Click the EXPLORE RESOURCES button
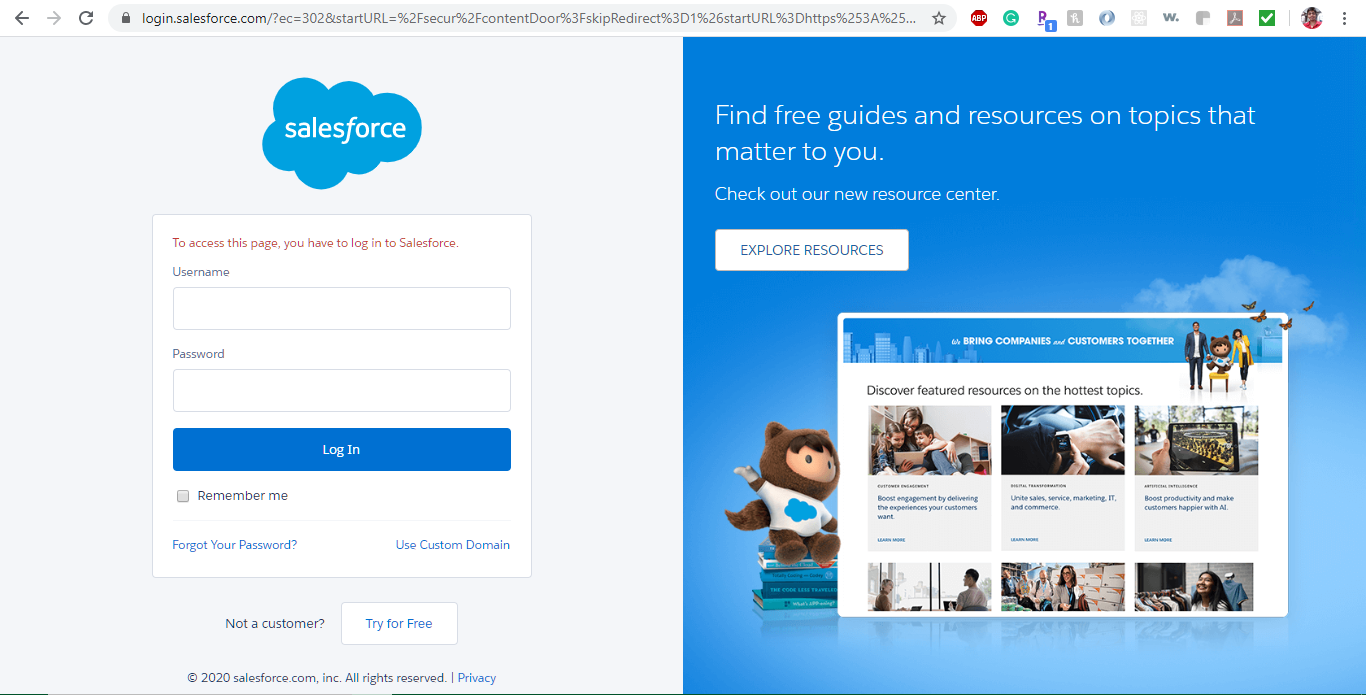Viewport: 1366px width, 695px height. (812, 250)
